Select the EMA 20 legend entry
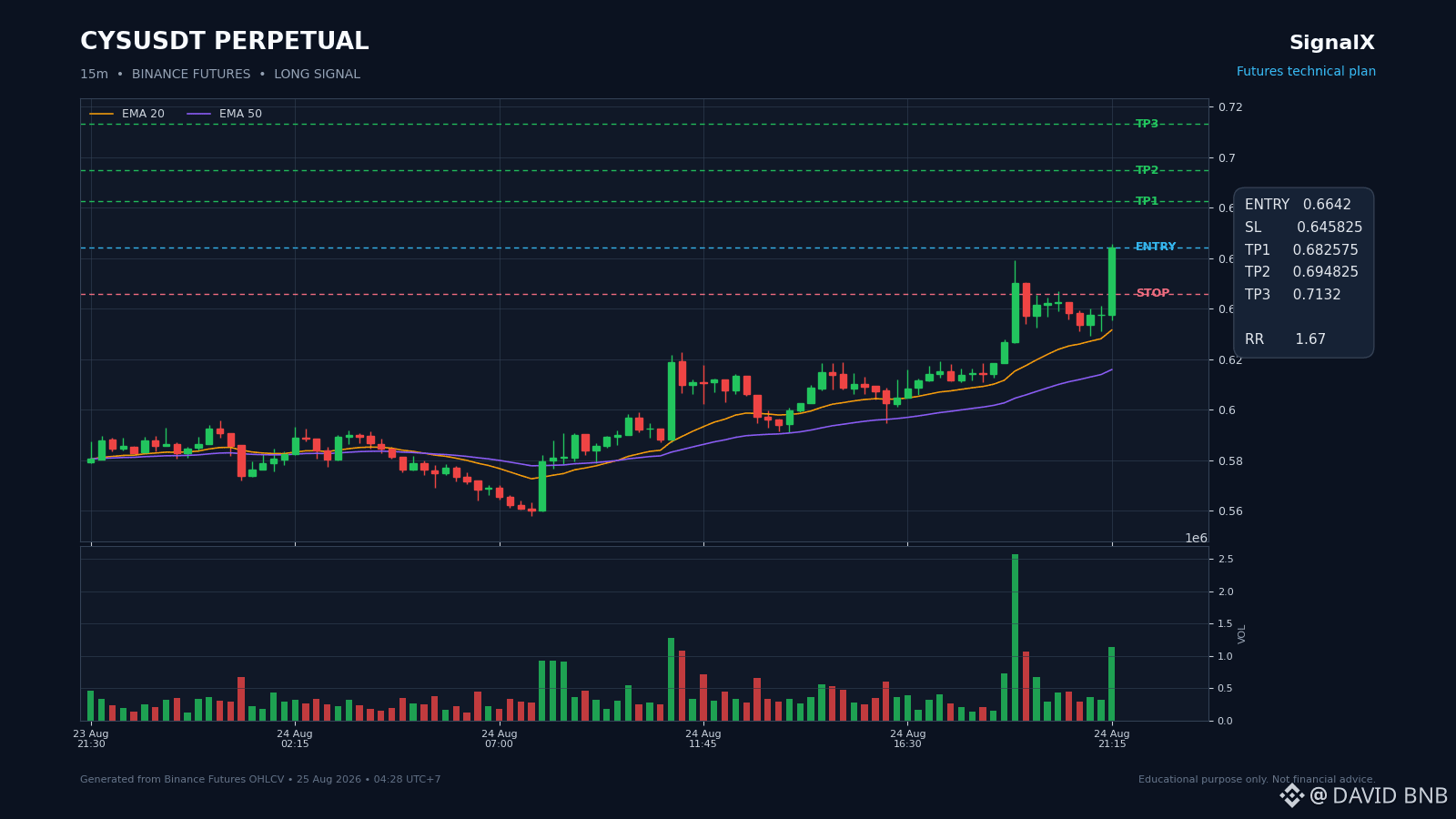 [127, 114]
